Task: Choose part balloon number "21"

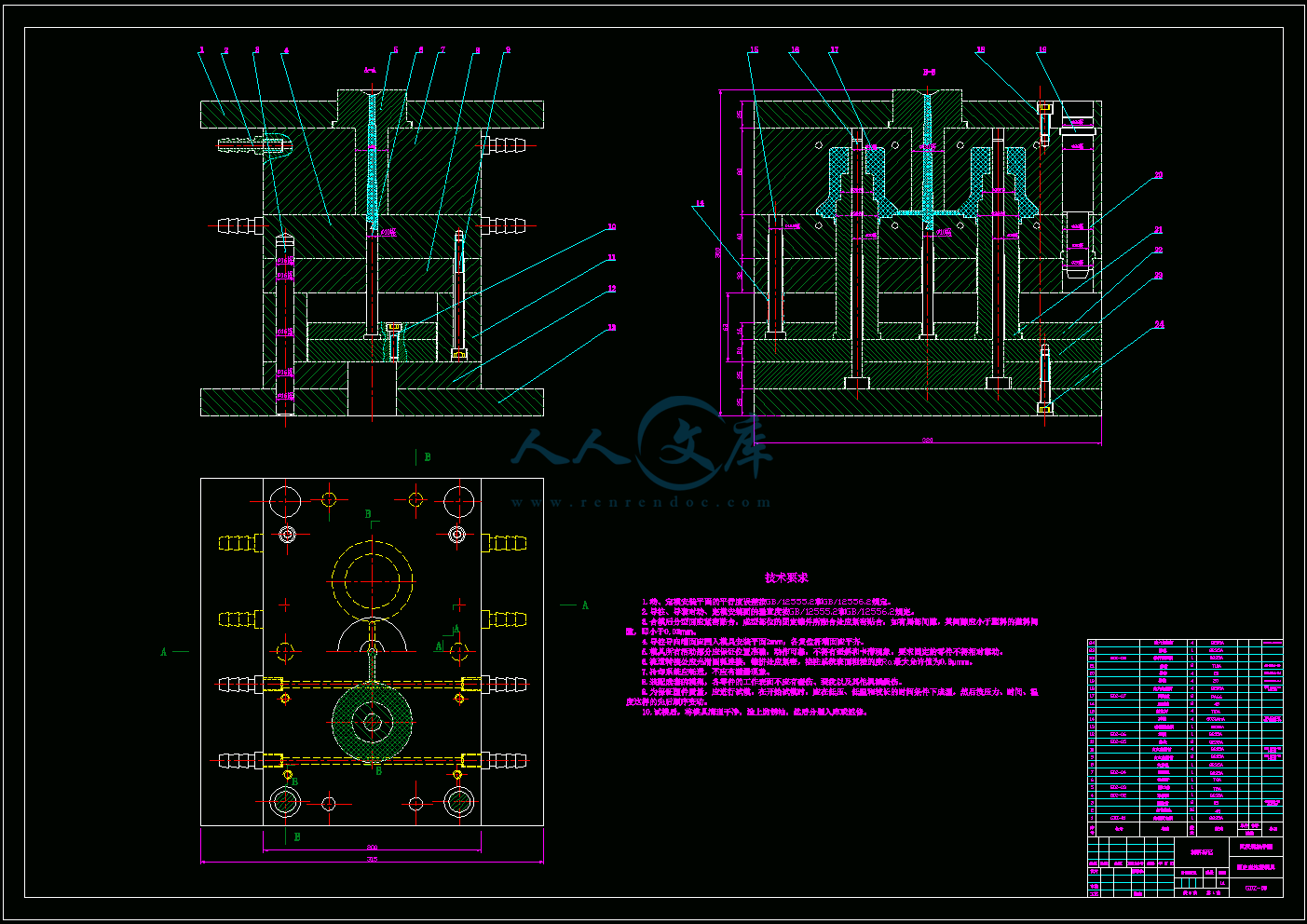Action: [1159, 229]
